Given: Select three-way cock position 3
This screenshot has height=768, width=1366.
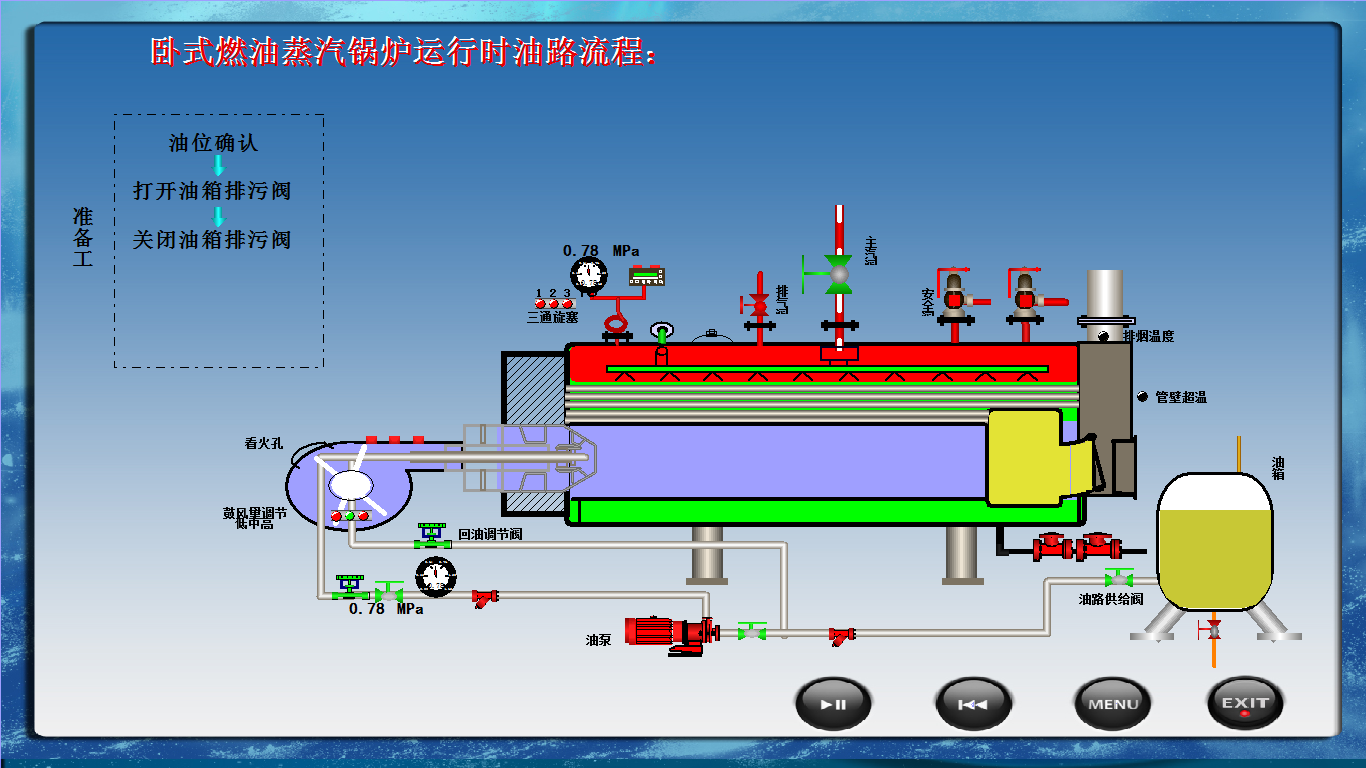Looking at the screenshot, I should (567, 304).
